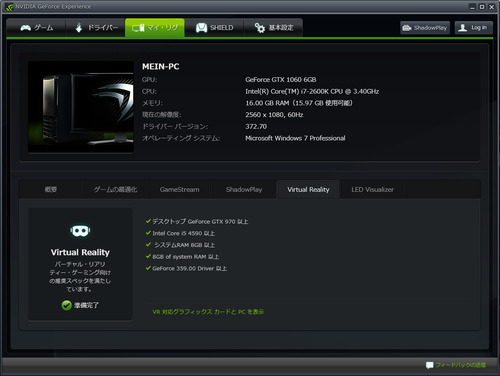
Task: Click the checkmark beside GeForce 359.00 Driver 以上
Action: pyautogui.click(x=148, y=268)
